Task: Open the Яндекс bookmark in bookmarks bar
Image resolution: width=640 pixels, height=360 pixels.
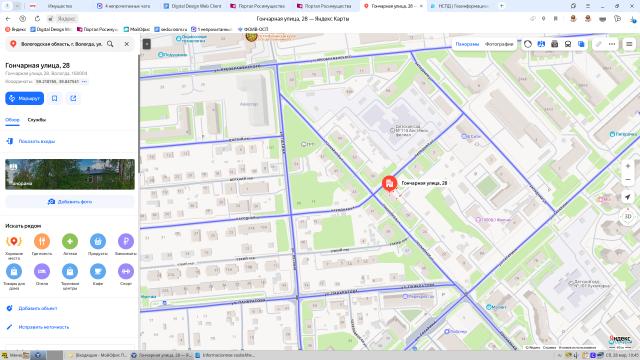Action: tap(16, 29)
